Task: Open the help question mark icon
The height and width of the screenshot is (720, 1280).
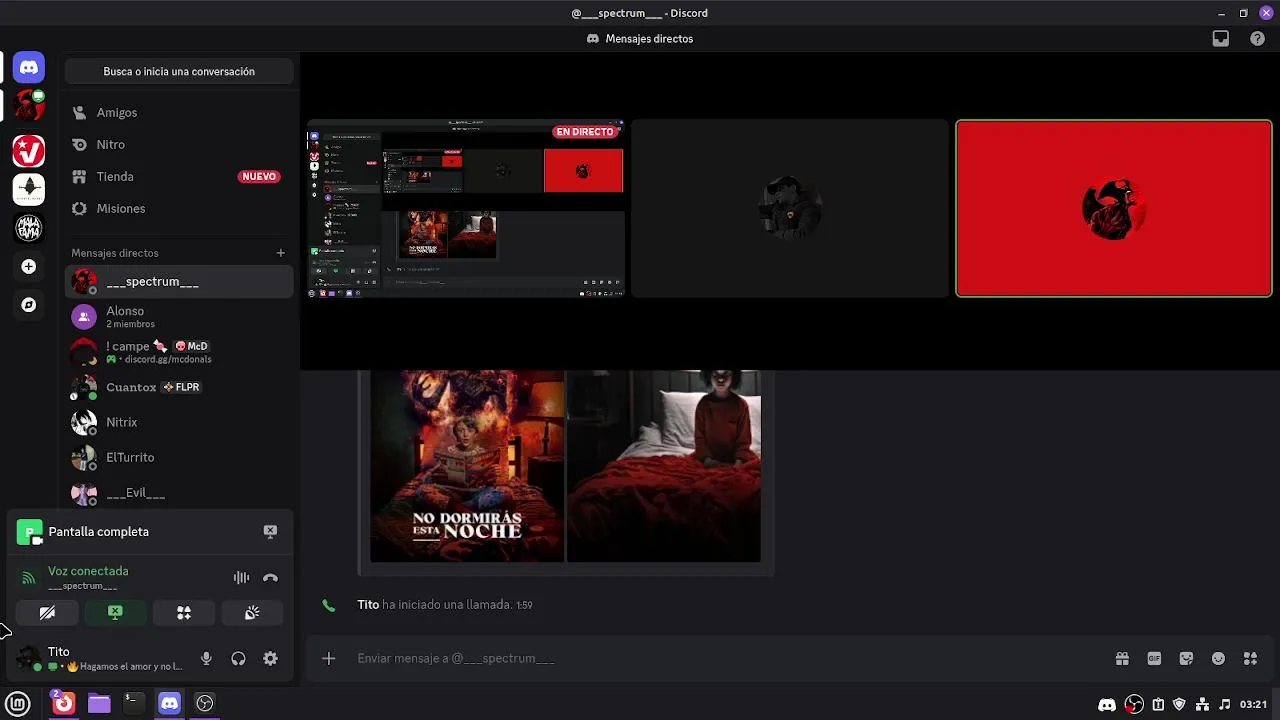Action: point(1257,39)
